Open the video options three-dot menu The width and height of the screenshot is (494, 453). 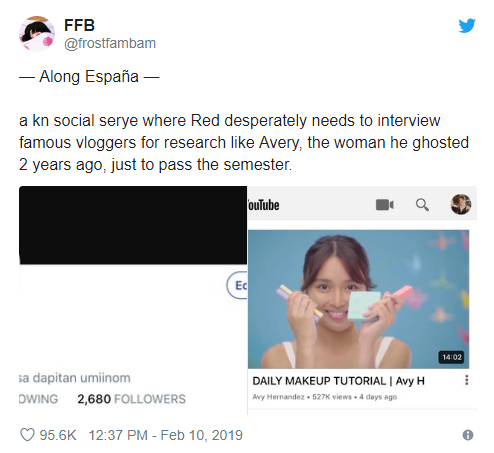(467, 380)
